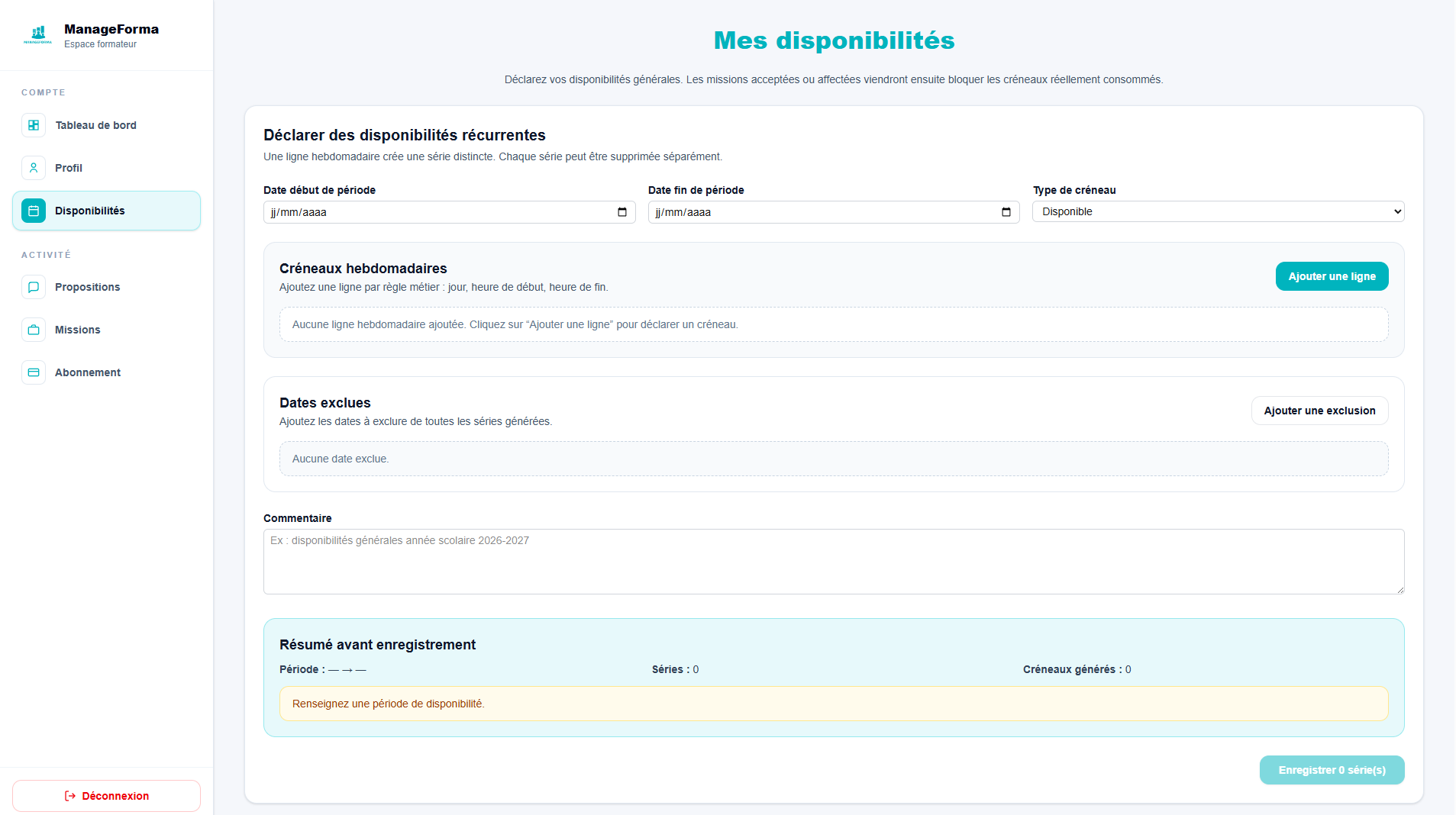Viewport: 1456px width, 815px height.
Task: Click the Abonnement credit card icon
Action: [x=34, y=372]
